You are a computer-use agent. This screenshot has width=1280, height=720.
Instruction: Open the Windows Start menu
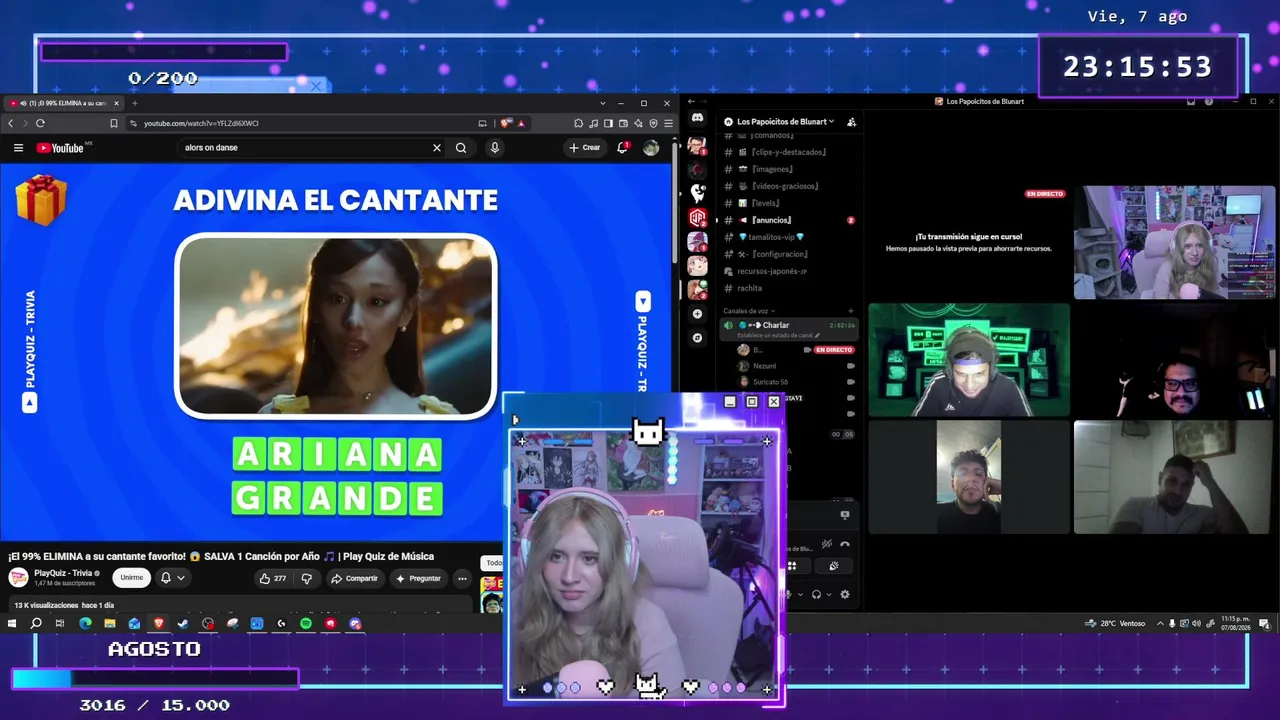[12, 623]
